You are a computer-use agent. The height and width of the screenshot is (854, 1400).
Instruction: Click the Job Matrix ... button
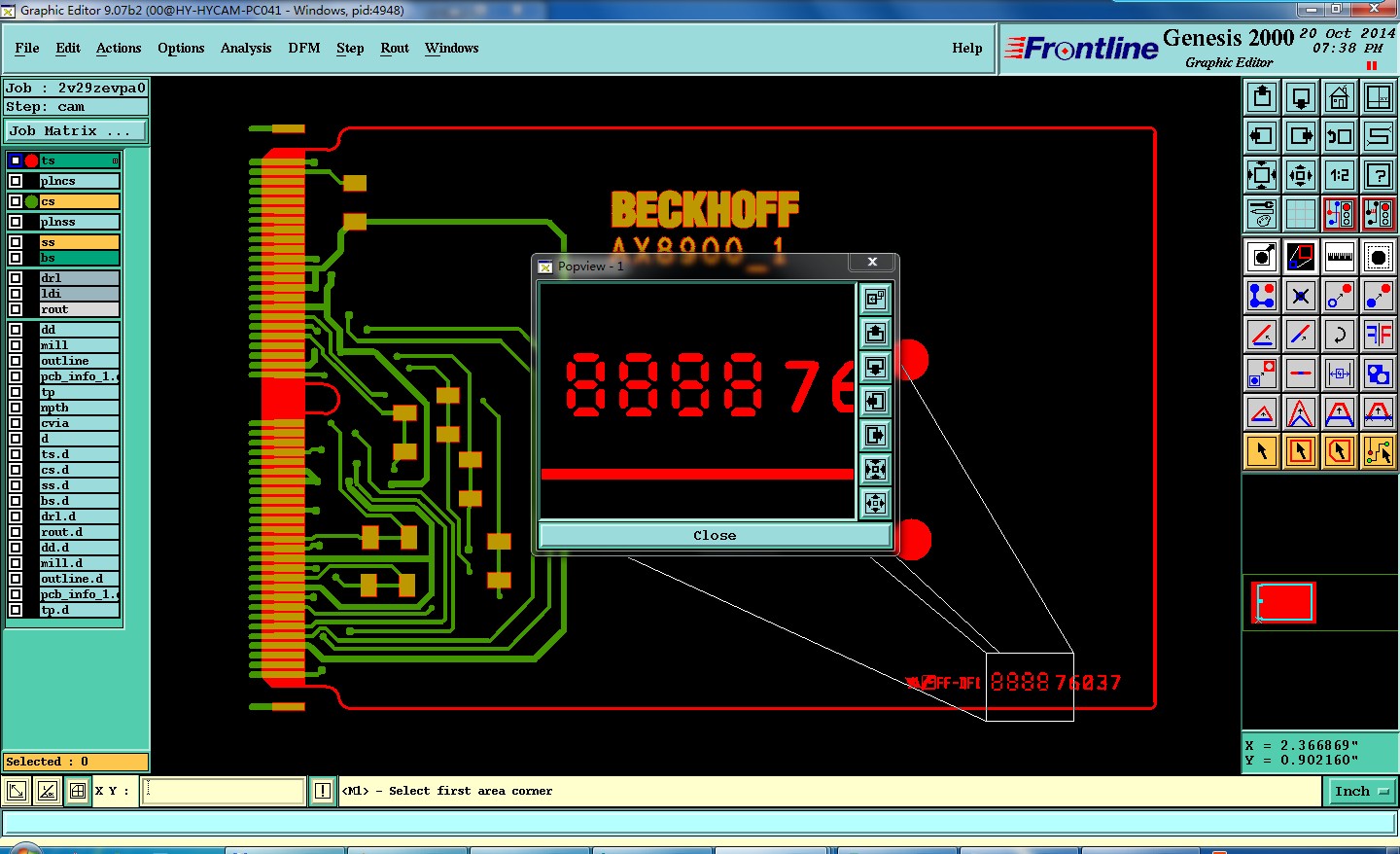(77, 130)
